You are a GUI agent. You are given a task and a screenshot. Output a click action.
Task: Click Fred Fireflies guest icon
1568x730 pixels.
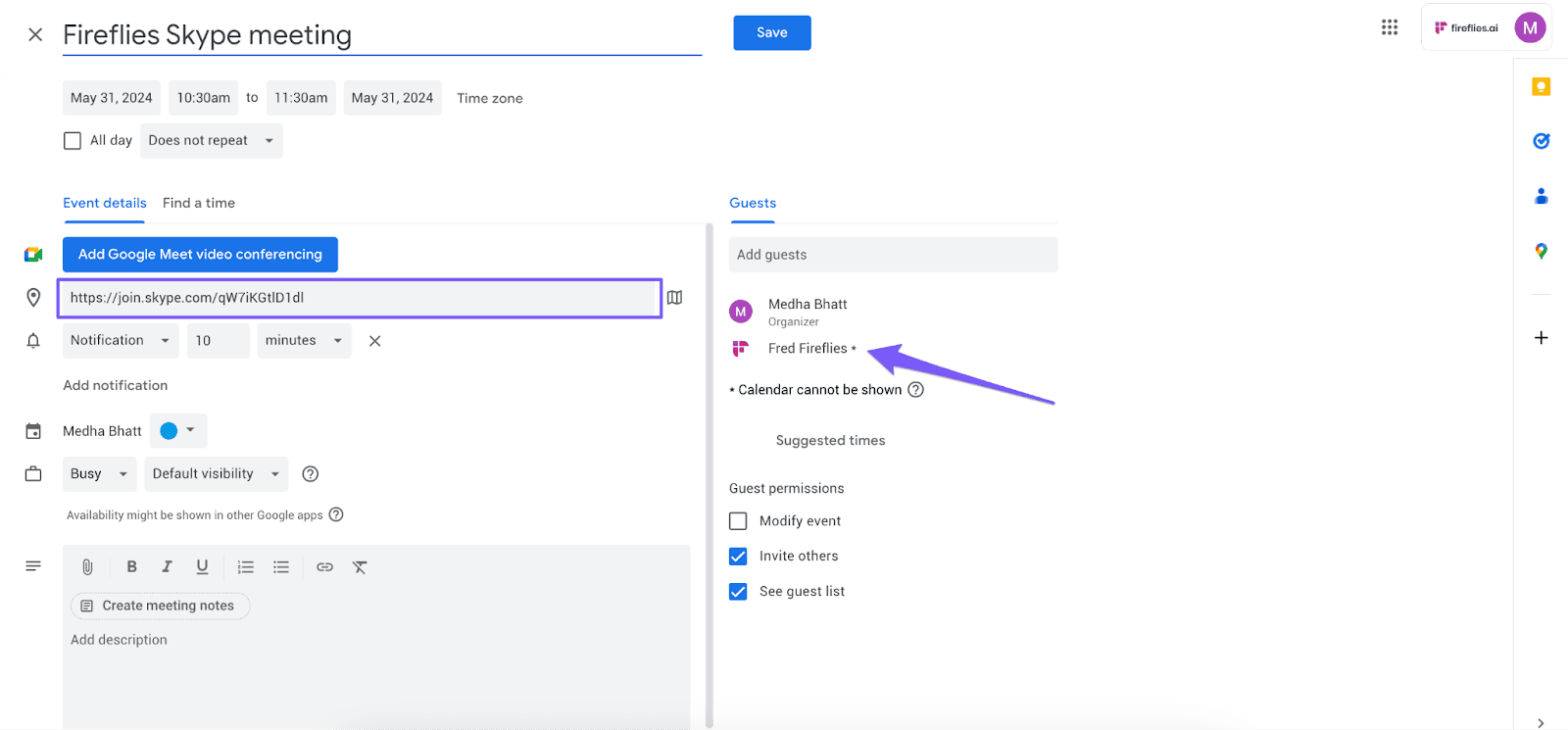click(x=741, y=349)
